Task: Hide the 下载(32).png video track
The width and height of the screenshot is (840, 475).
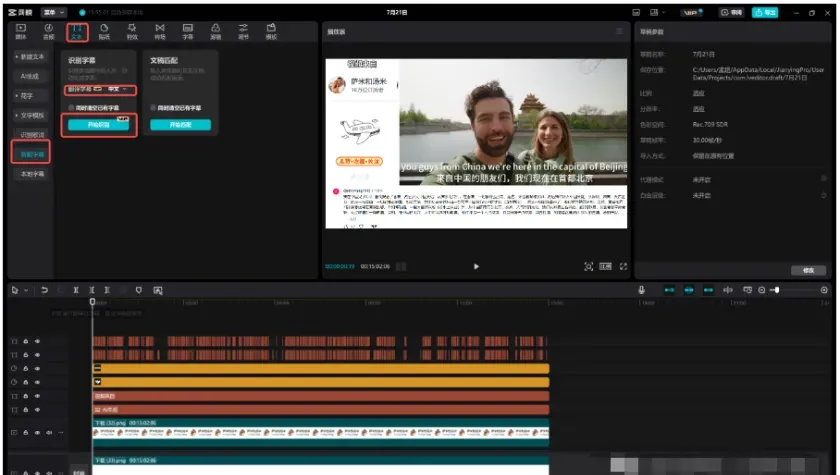Action: click(38, 433)
